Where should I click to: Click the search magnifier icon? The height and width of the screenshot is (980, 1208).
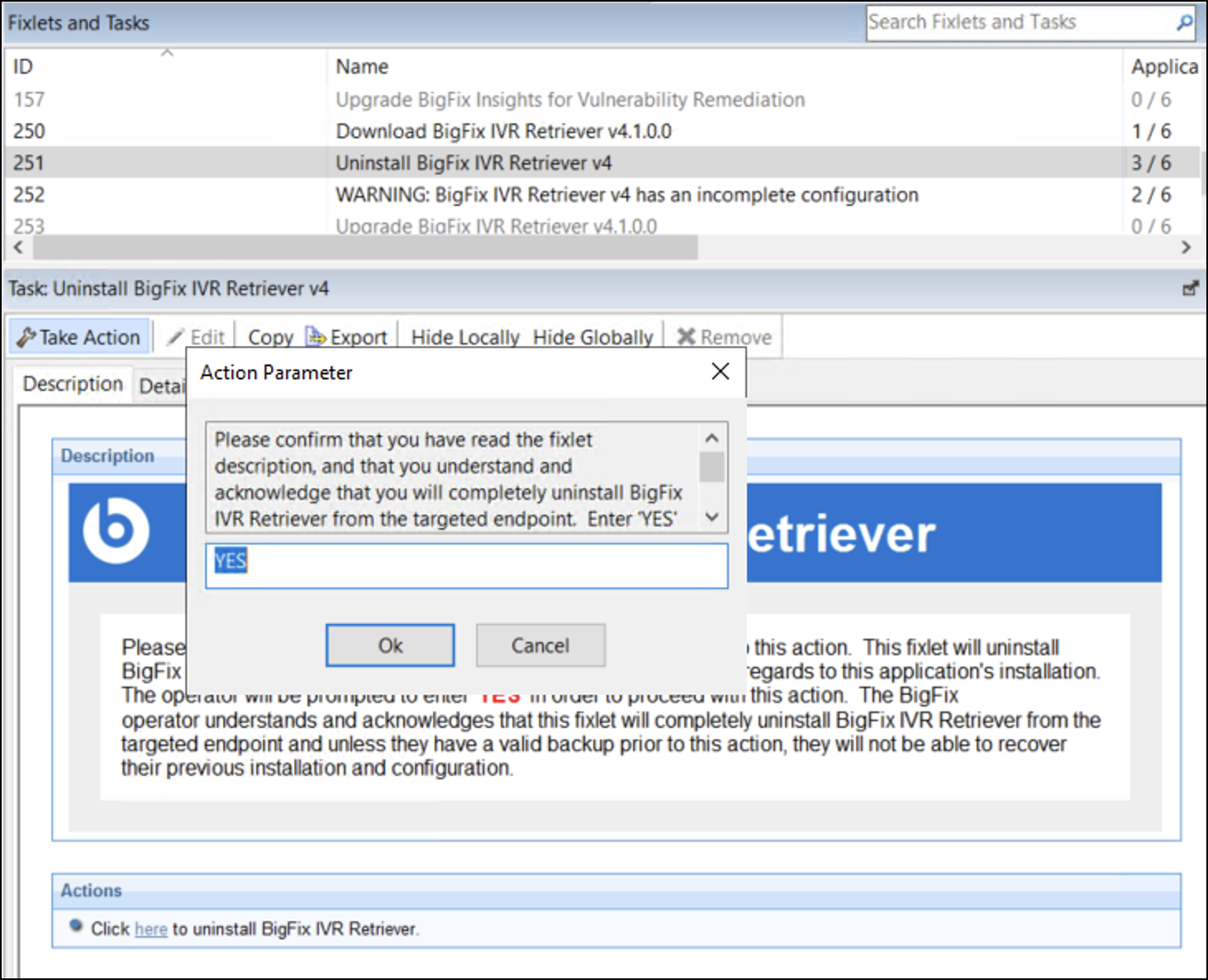pos(1185,22)
